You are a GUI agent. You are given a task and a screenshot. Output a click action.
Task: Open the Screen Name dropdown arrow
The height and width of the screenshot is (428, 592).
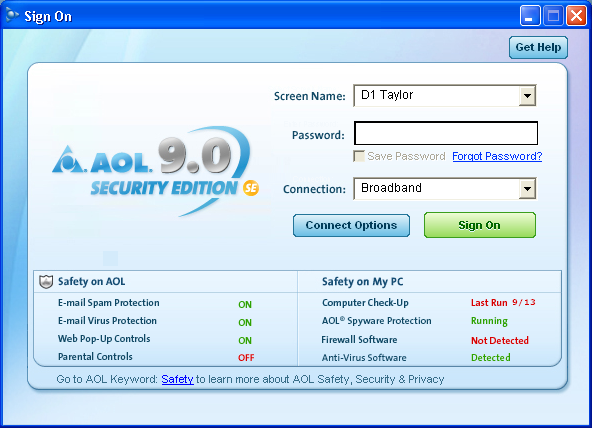click(x=527, y=95)
